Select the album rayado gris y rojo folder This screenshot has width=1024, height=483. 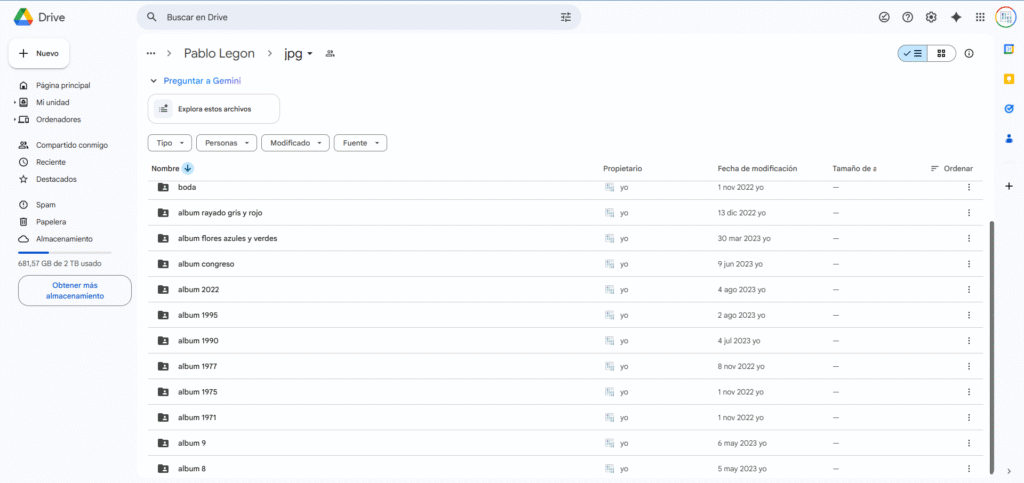tap(566, 213)
